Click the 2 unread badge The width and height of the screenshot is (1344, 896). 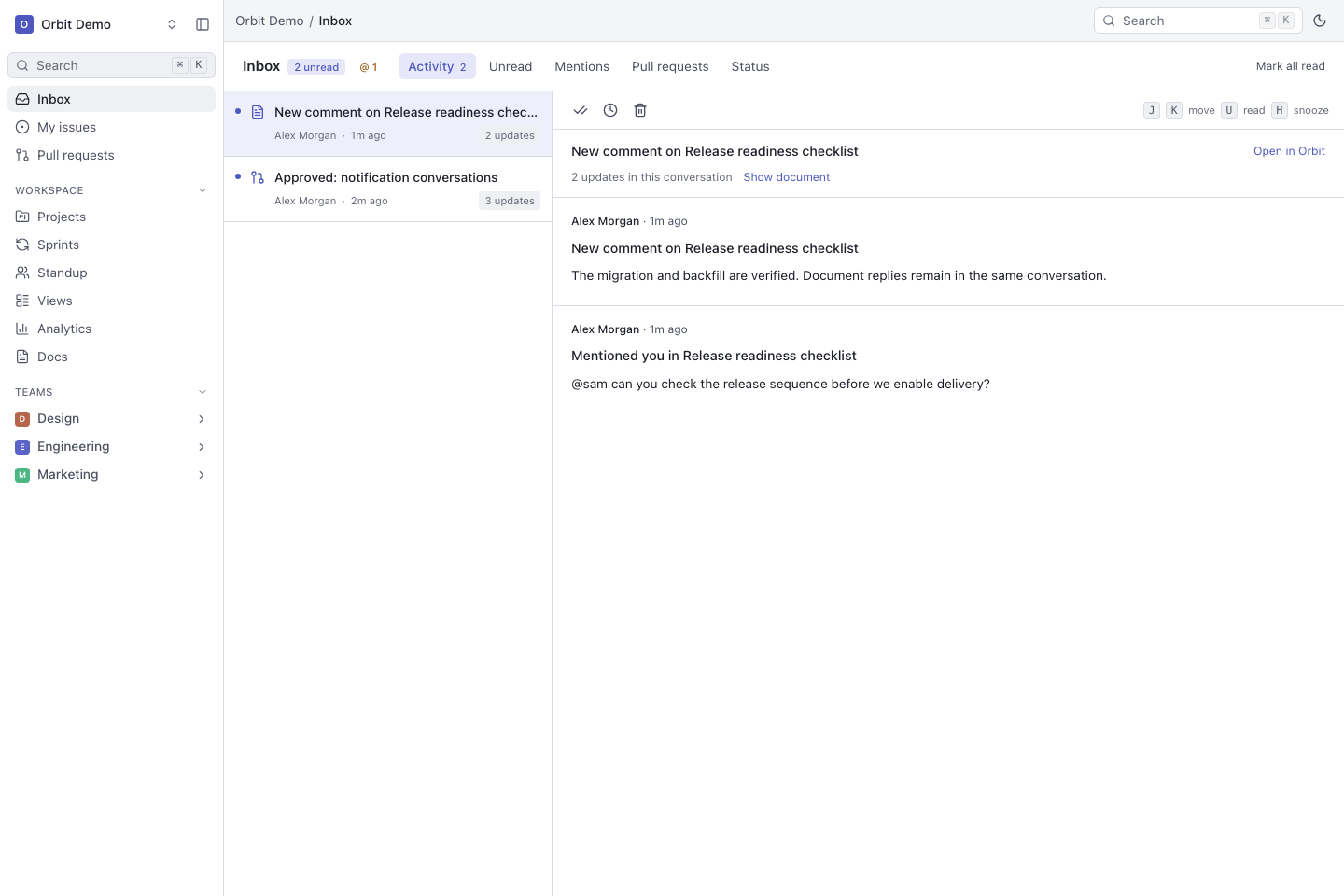click(x=316, y=67)
